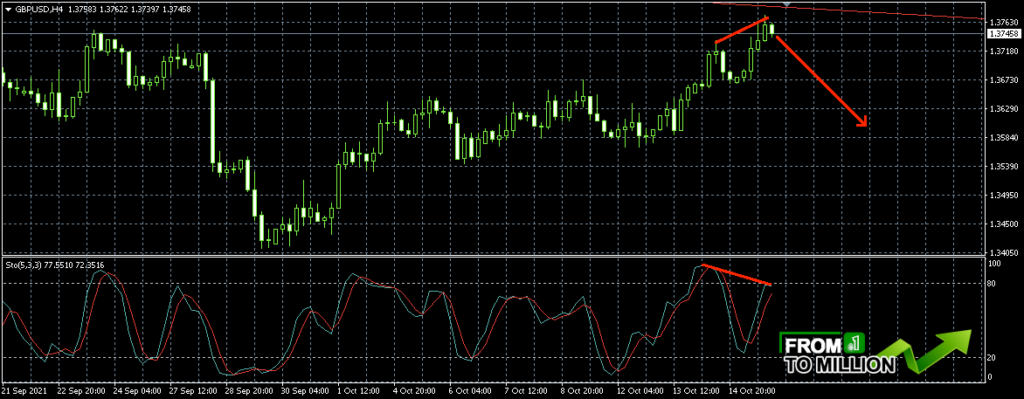The height and width of the screenshot is (399, 1024).
Task: Click the 22 Sep 20:00 time label
Action: pos(81,391)
